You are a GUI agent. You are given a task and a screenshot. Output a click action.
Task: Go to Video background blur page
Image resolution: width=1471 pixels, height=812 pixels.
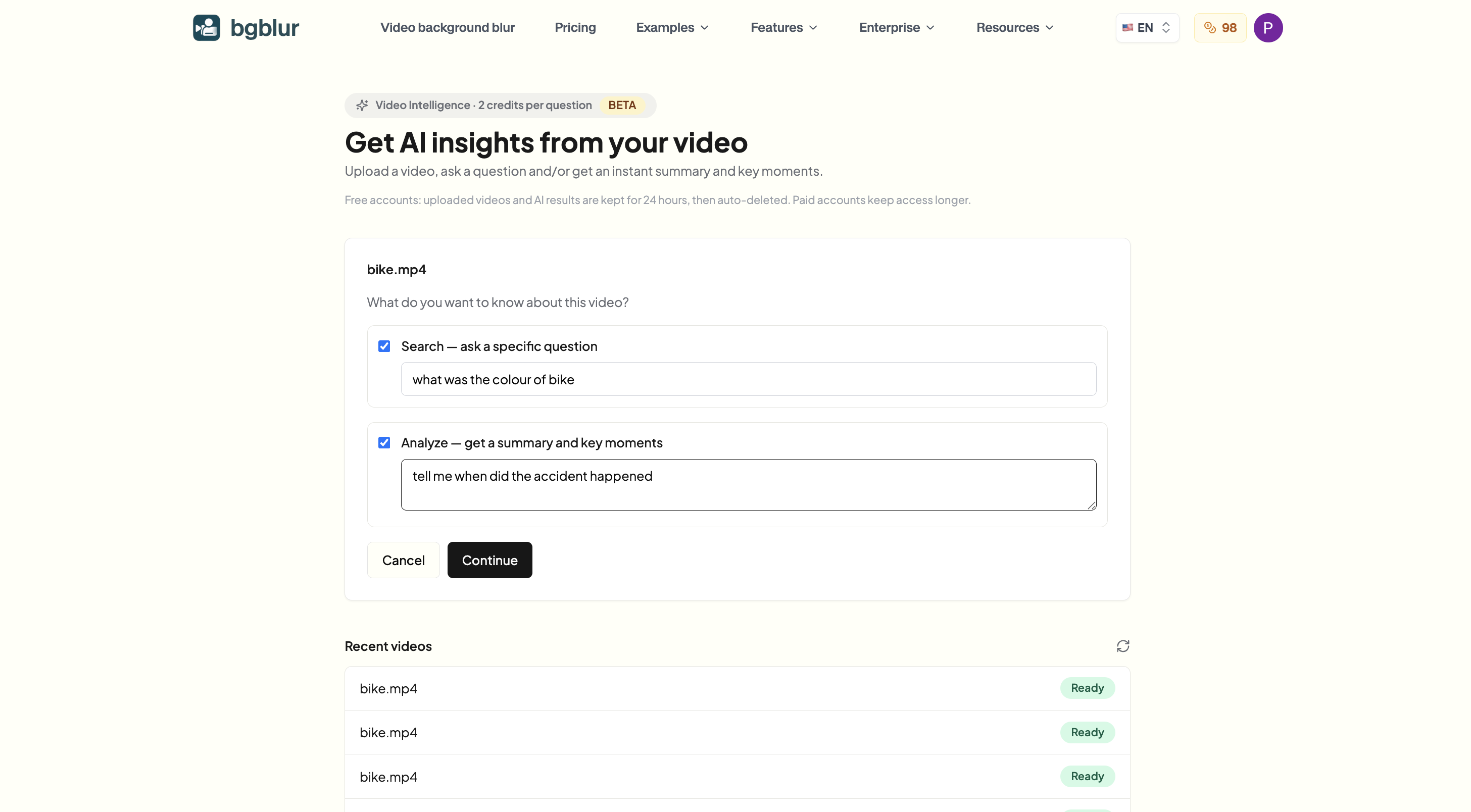click(x=447, y=27)
